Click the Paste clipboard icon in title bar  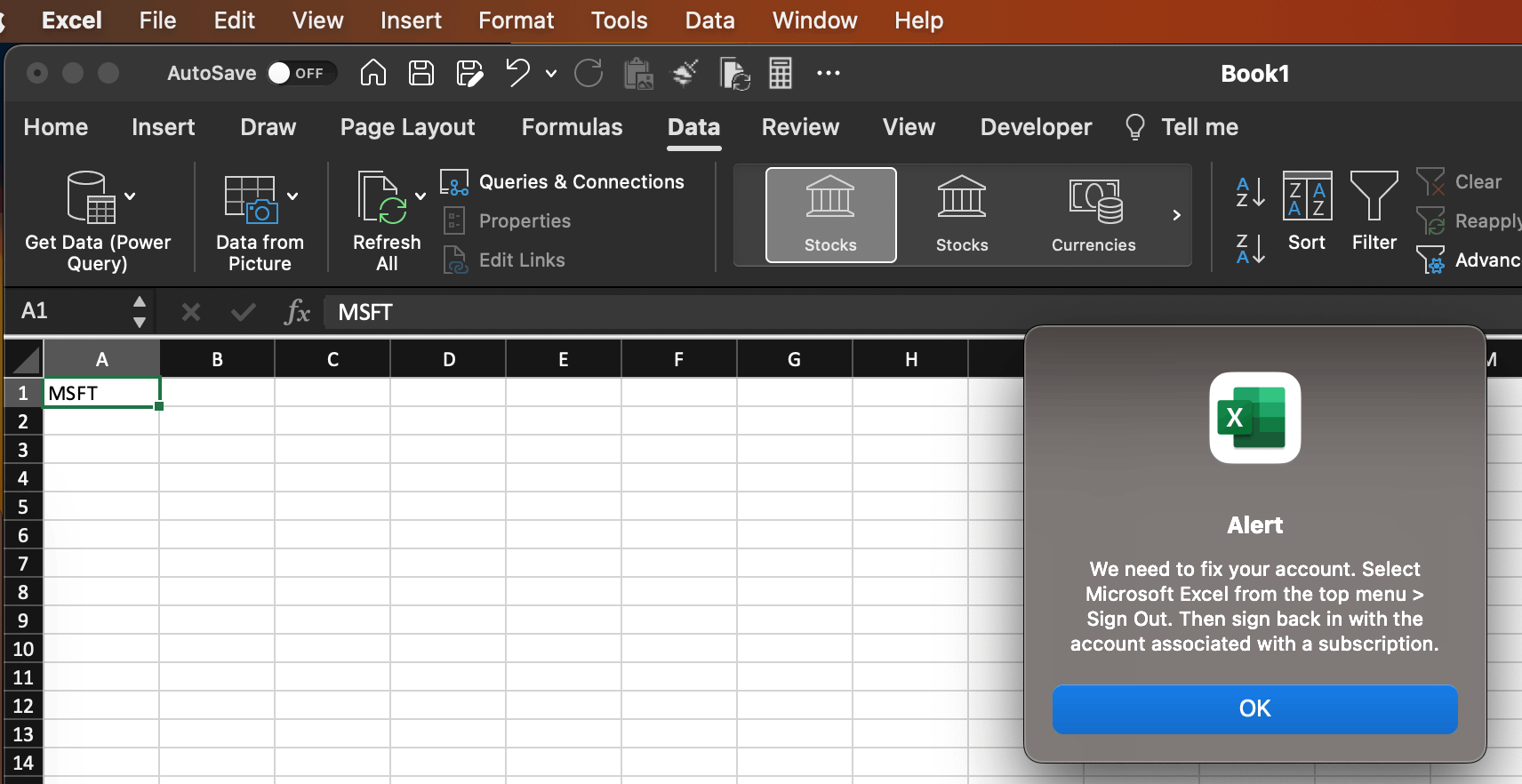[x=638, y=74]
